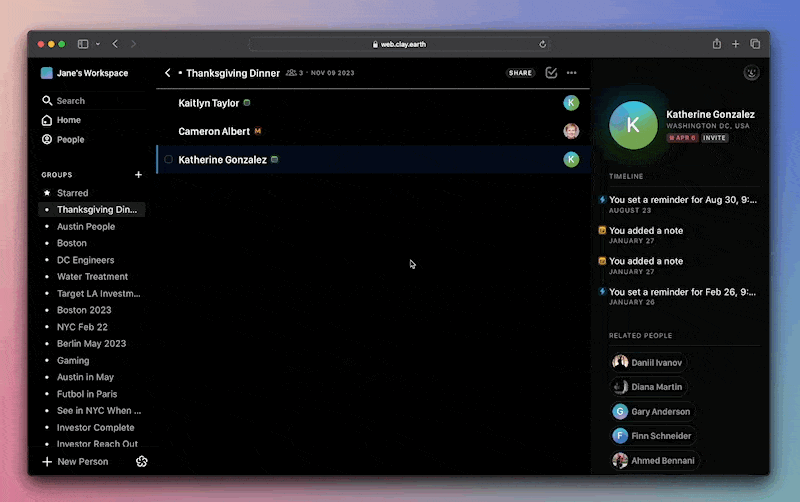The width and height of the screenshot is (800, 502).
Task: Add a new group with plus icon
Action: point(138,174)
